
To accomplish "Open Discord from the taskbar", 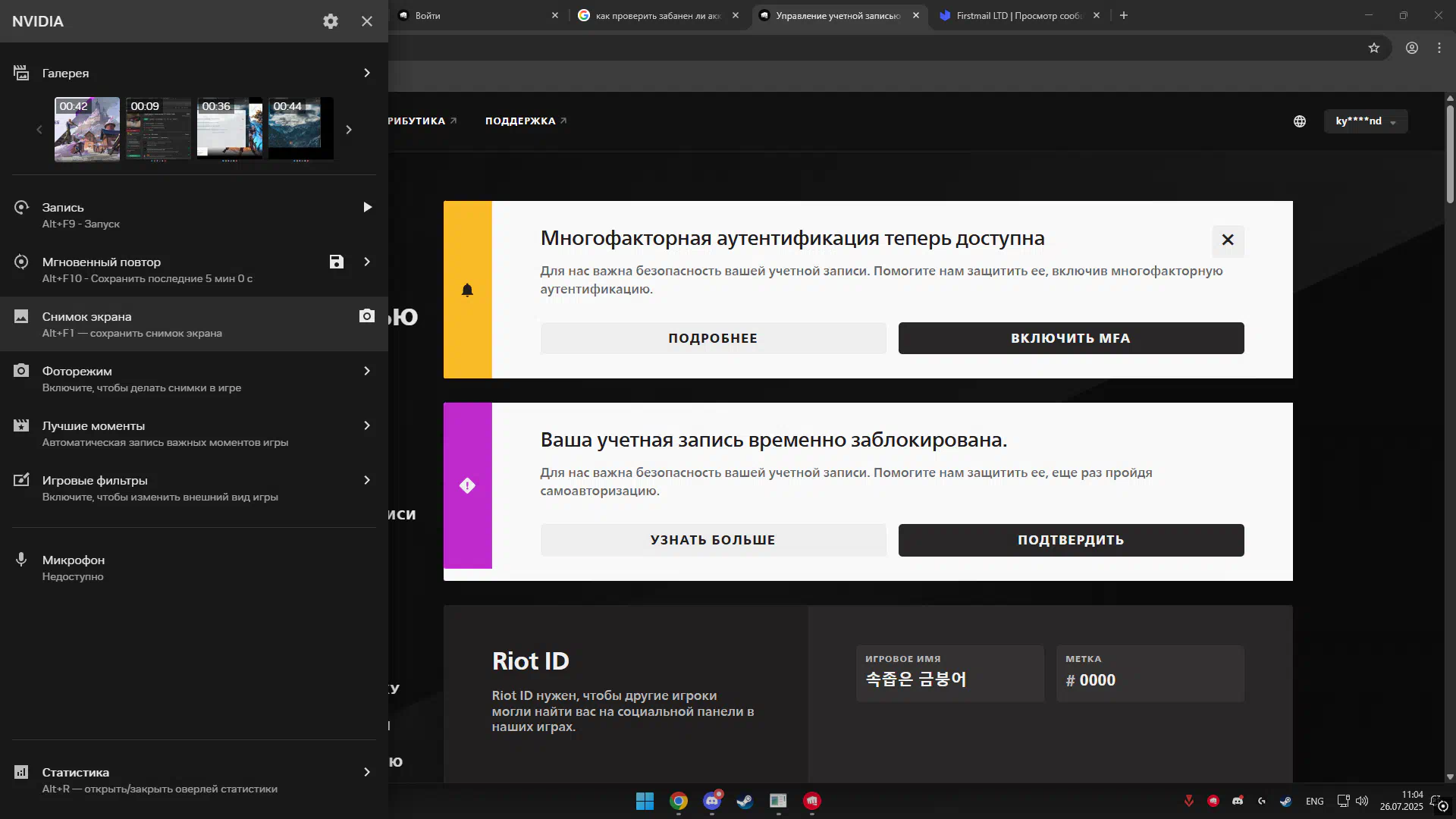I will (x=712, y=801).
